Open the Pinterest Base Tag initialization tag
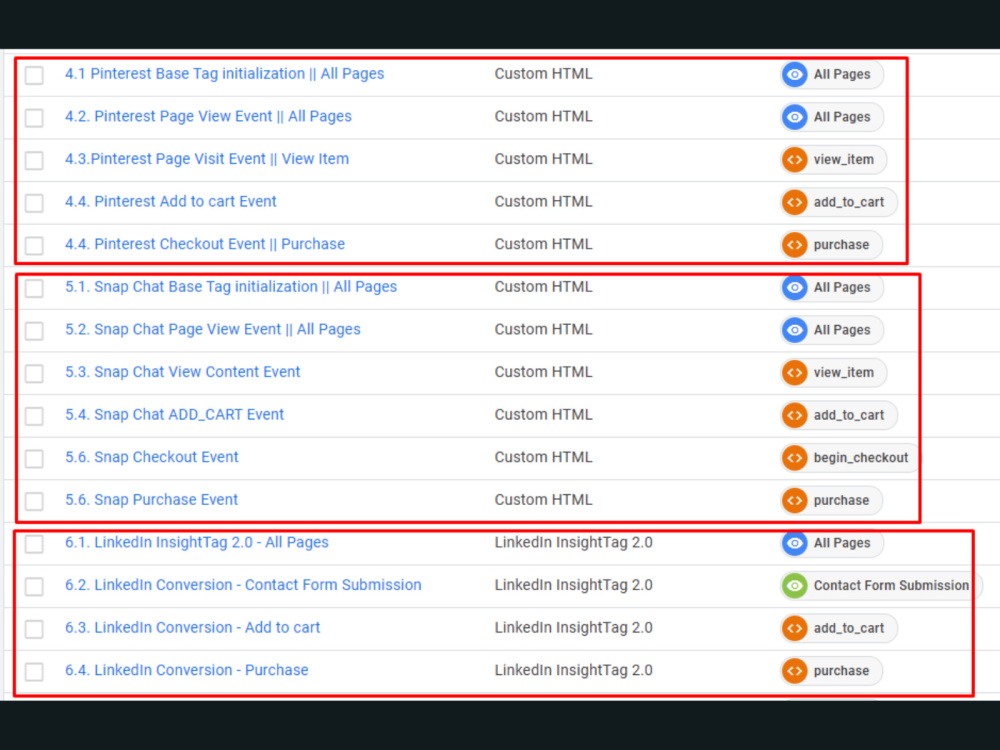 tap(224, 74)
